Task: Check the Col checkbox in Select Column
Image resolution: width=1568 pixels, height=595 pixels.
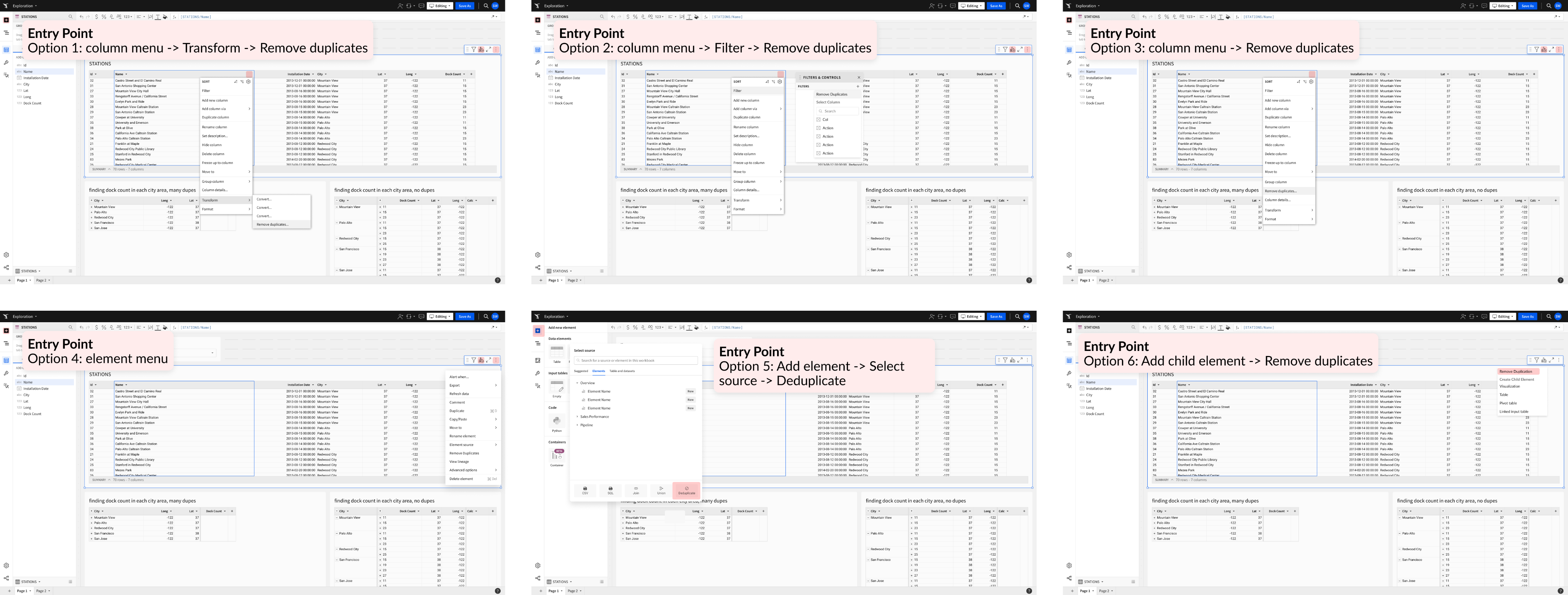Action: pyautogui.click(x=818, y=120)
